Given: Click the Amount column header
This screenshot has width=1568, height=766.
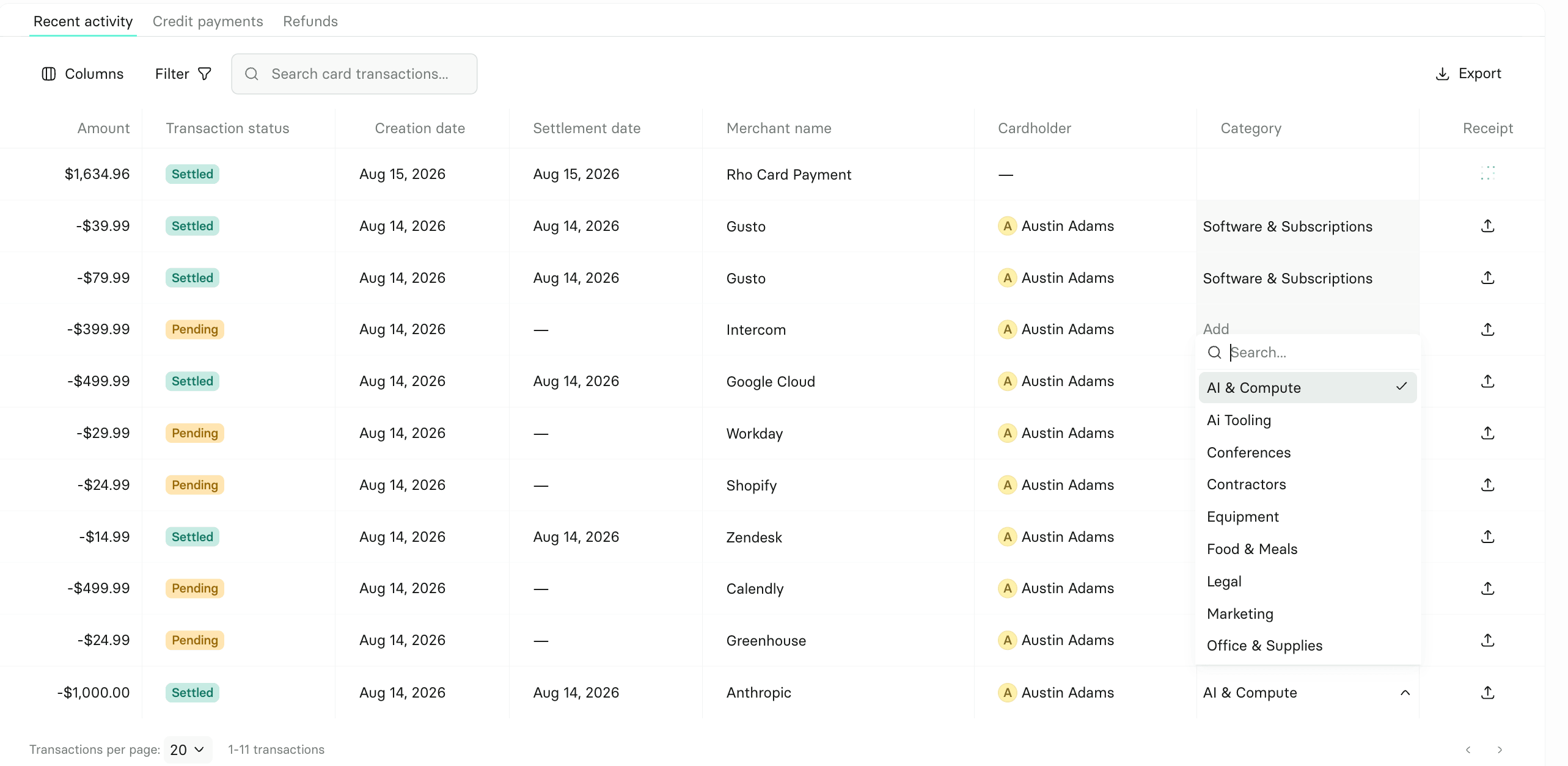Looking at the screenshot, I should pos(103,128).
